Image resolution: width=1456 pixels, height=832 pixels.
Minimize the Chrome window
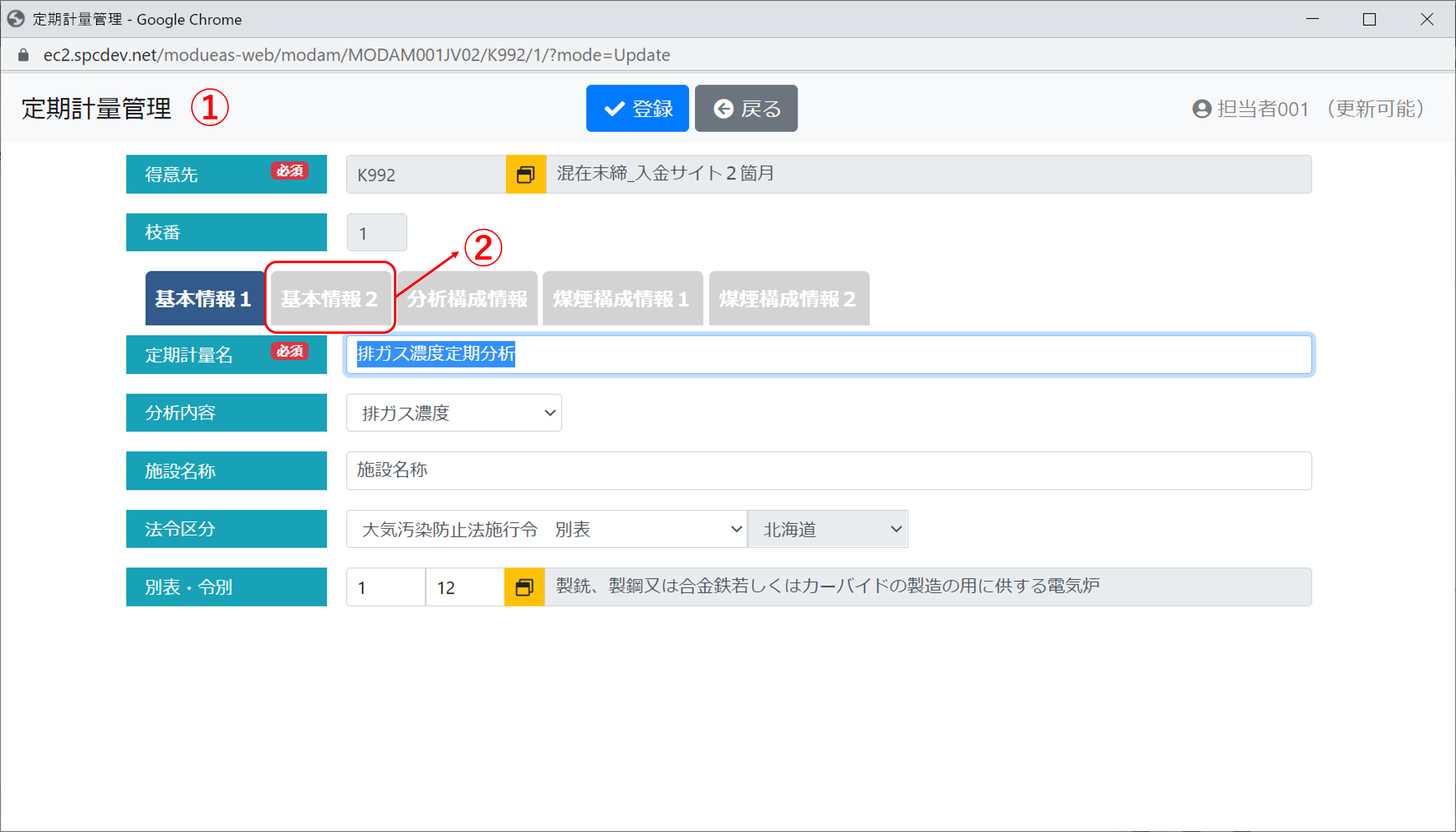coord(1312,19)
